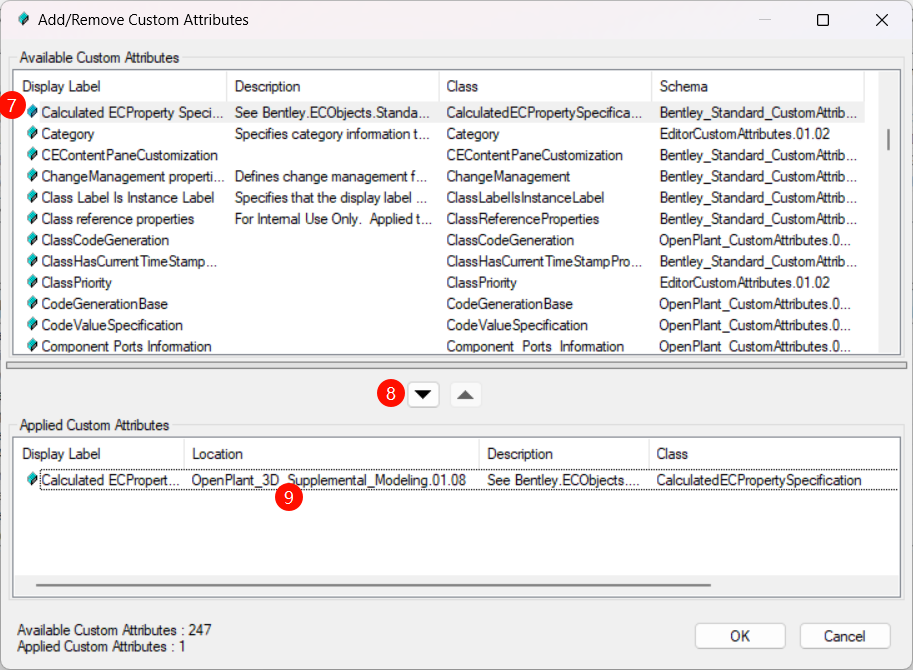This screenshot has height=670, width=913.
Task: Close the Add/Remove Custom Attributes dialog
Action: [x=882, y=20]
